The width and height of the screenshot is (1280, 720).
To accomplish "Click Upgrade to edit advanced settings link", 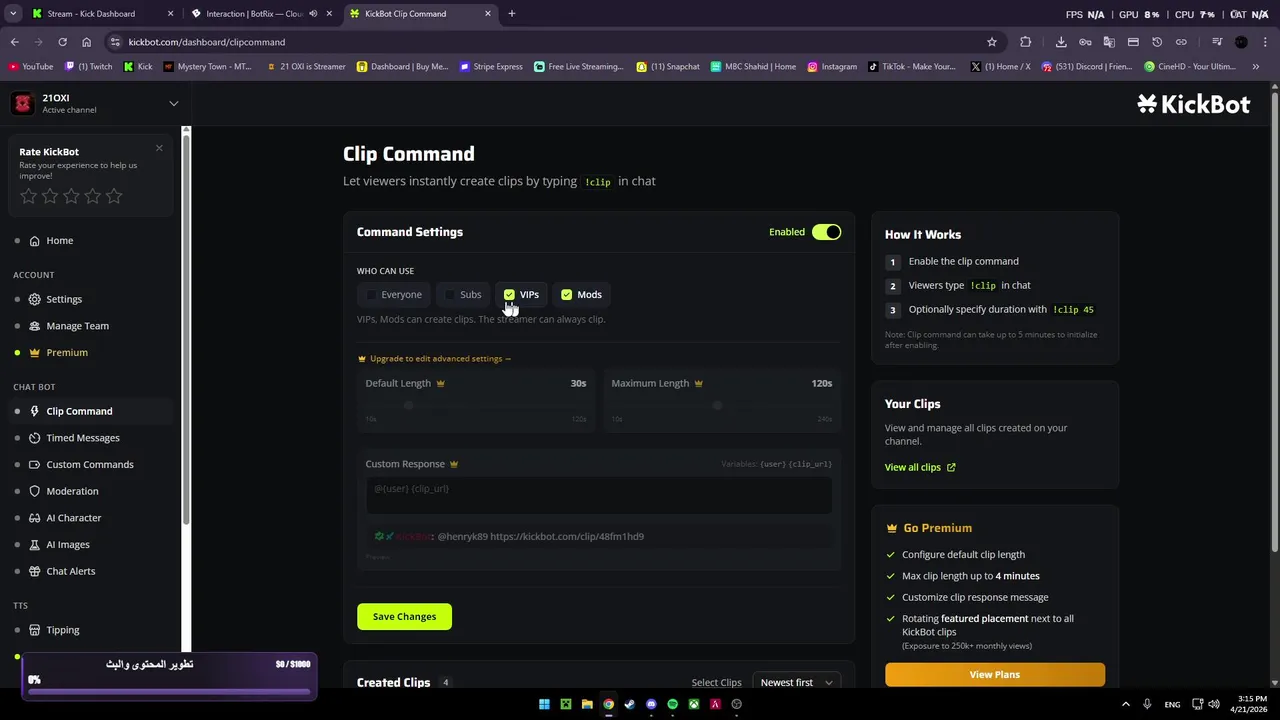I will click(434, 359).
